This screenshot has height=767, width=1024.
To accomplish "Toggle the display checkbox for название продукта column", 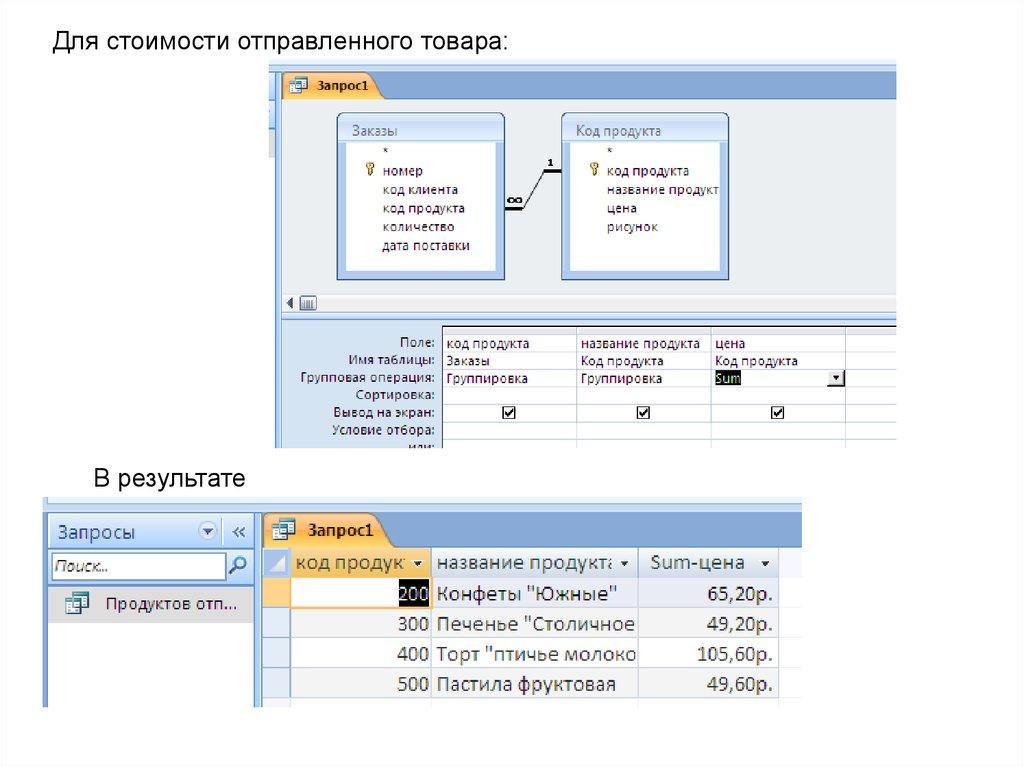I will click(643, 412).
